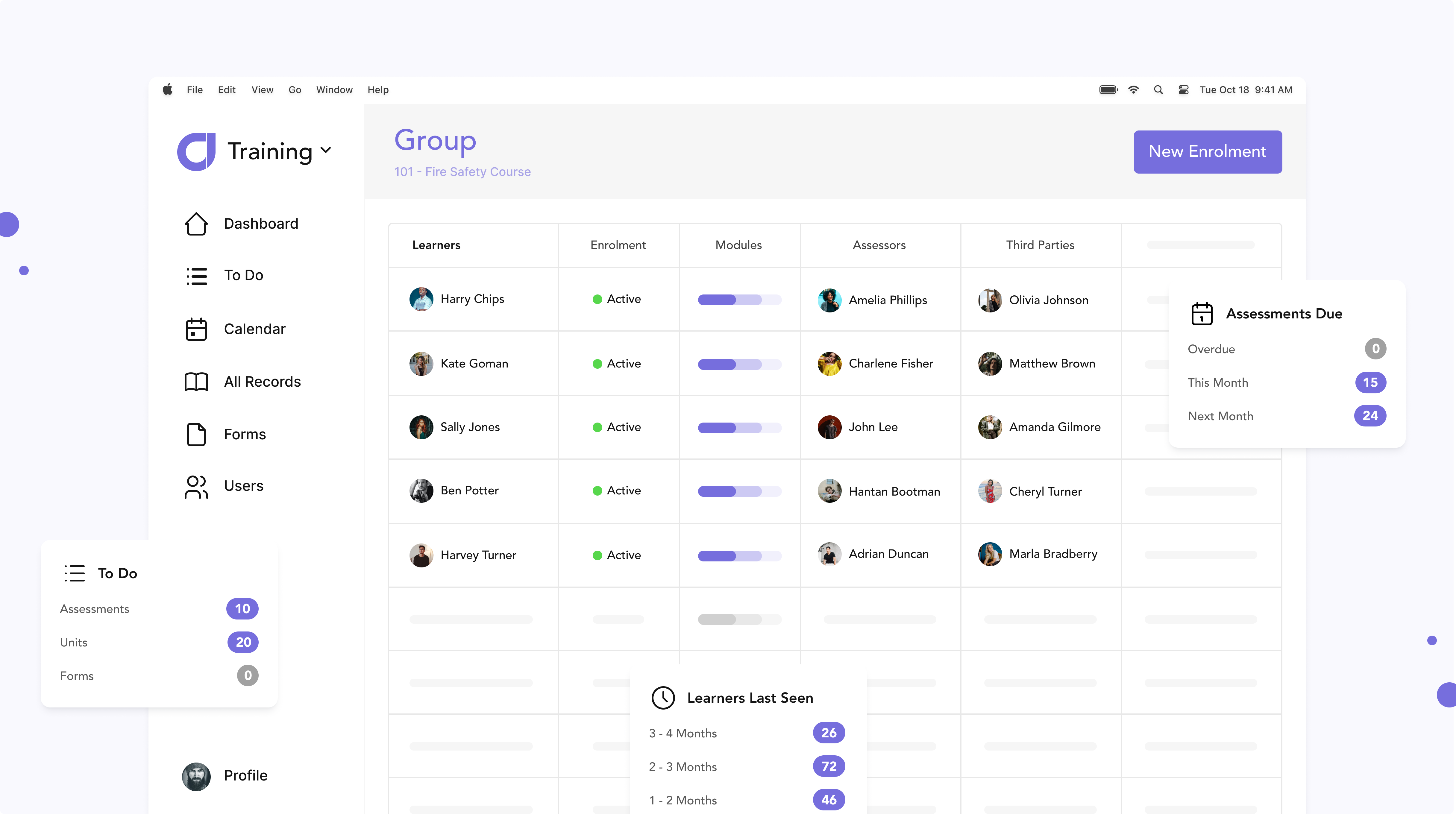
Task: Click the Learners Last Seen clock icon
Action: click(x=663, y=698)
